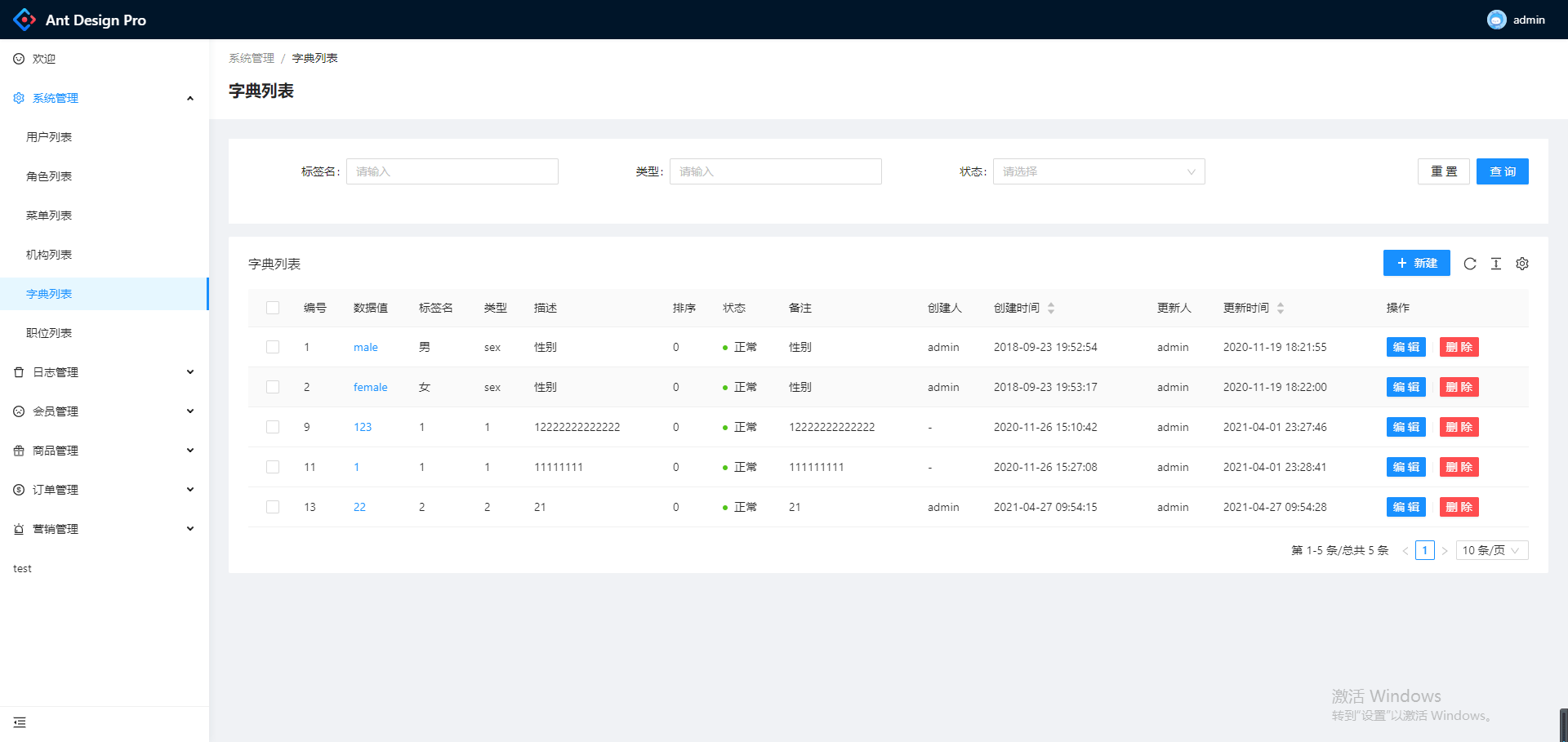Viewport: 1568px width, 742px height.
Task: Check the row with female value
Action: tap(273, 387)
